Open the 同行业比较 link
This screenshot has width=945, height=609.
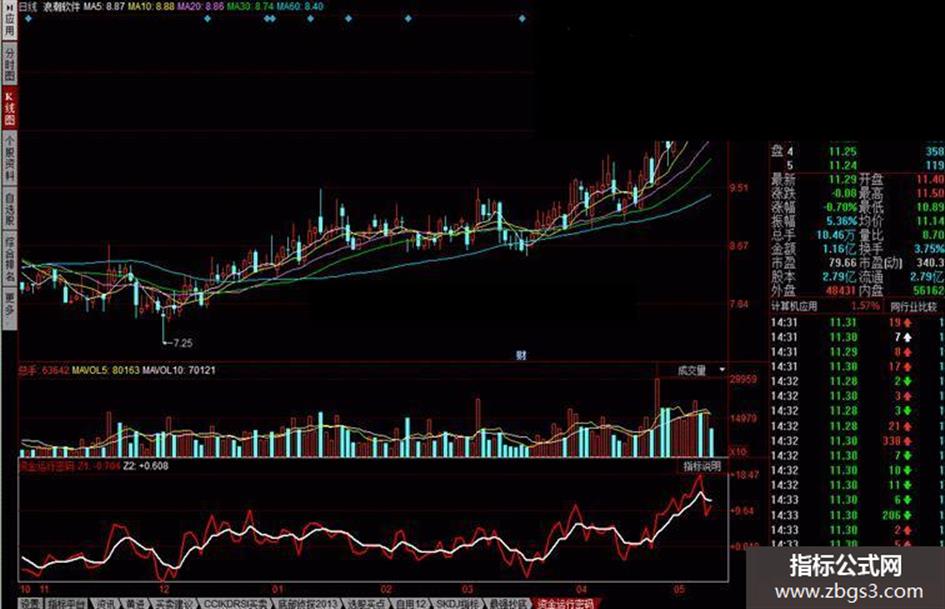pos(914,306)
